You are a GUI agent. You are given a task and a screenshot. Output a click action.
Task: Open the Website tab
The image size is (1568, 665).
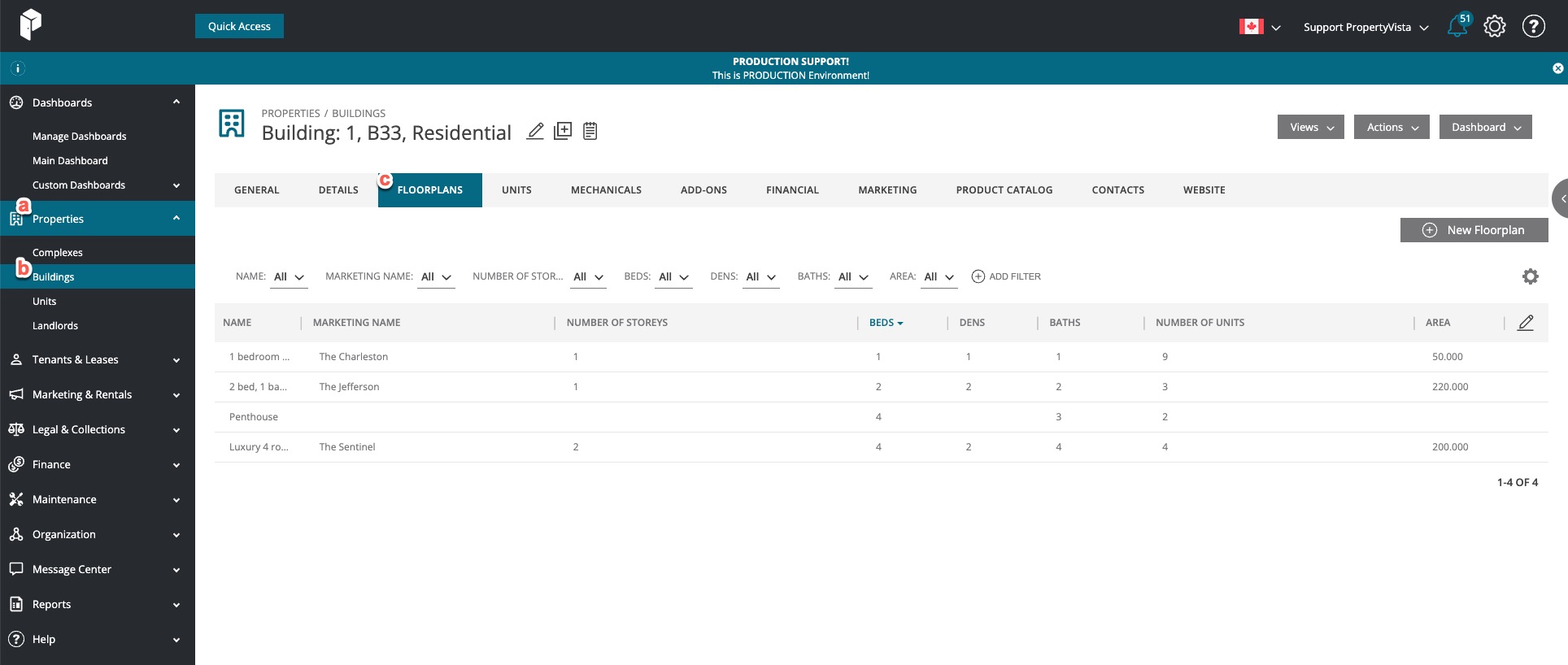(1204, 190)
